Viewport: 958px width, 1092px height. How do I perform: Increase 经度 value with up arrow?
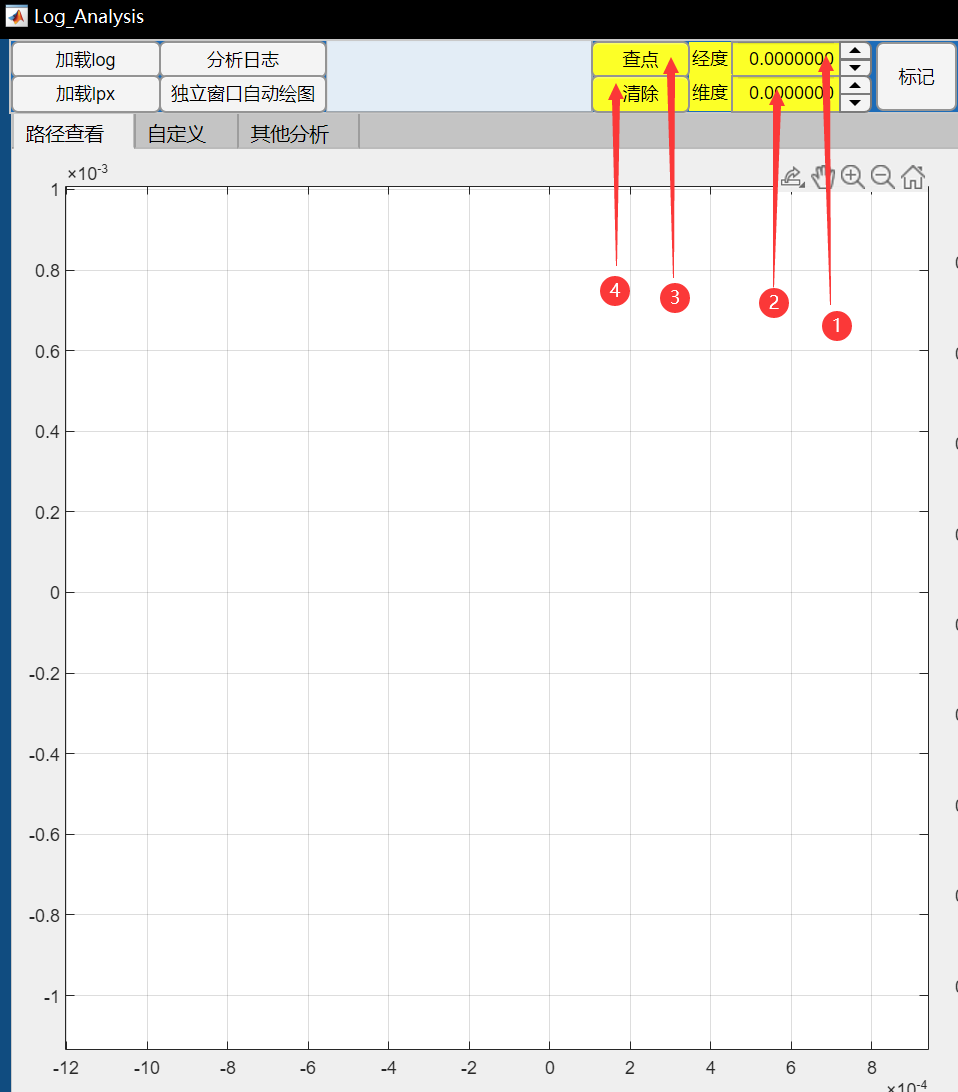[x=855, y=51]
